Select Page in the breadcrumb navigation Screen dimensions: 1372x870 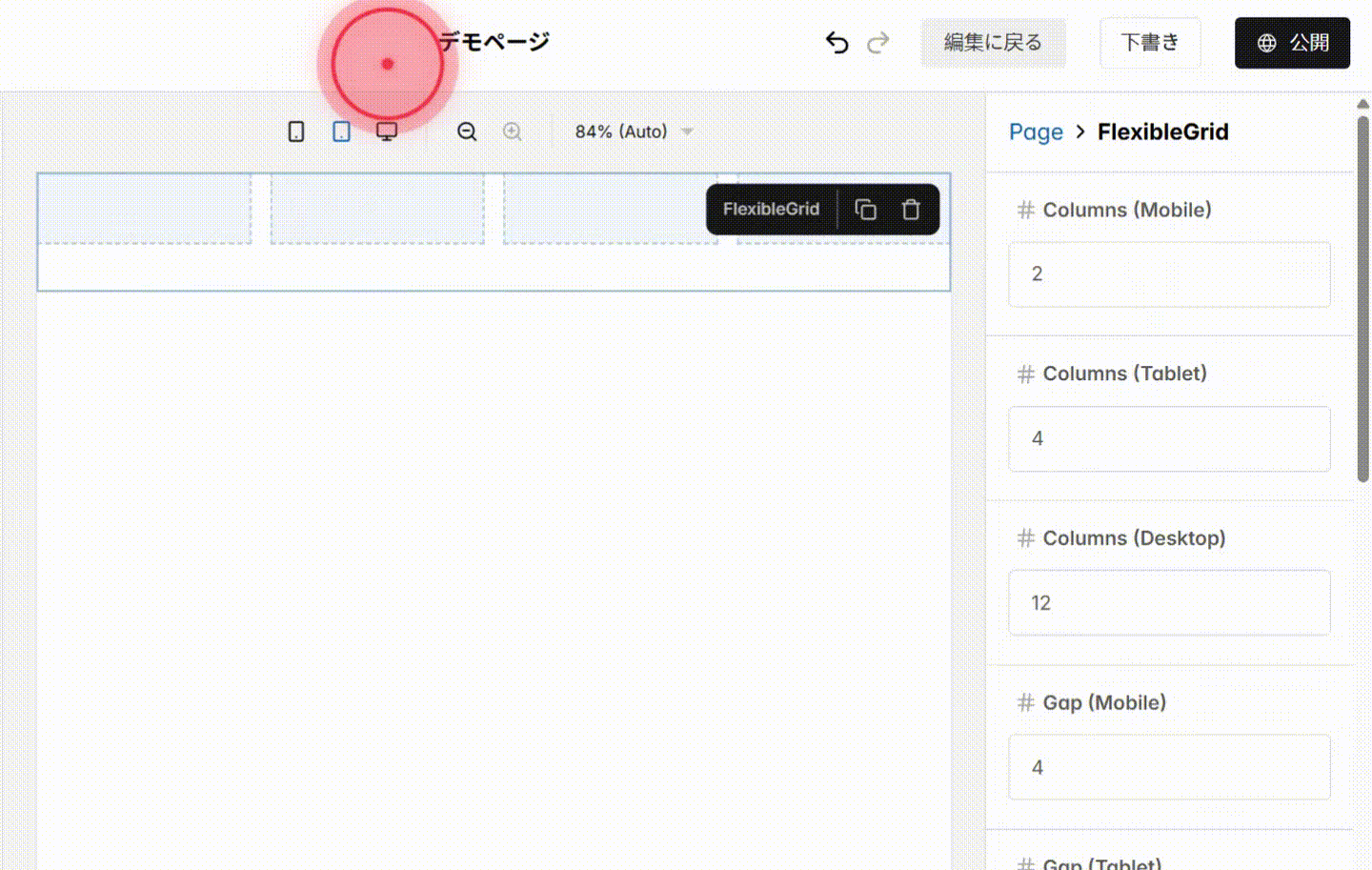point(1036,132)
